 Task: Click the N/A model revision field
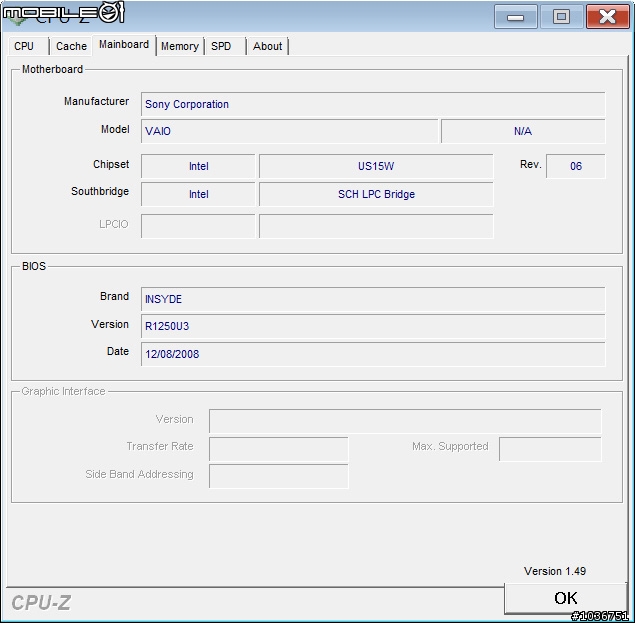coord(523,131)
